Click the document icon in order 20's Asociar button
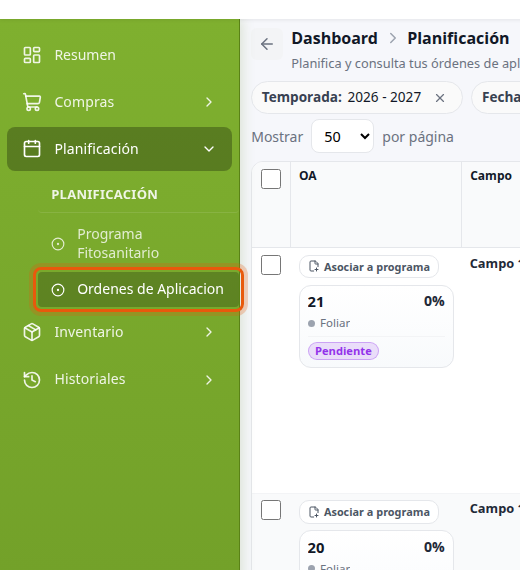This screenshot has height=570, width=520. pos(314,512)
